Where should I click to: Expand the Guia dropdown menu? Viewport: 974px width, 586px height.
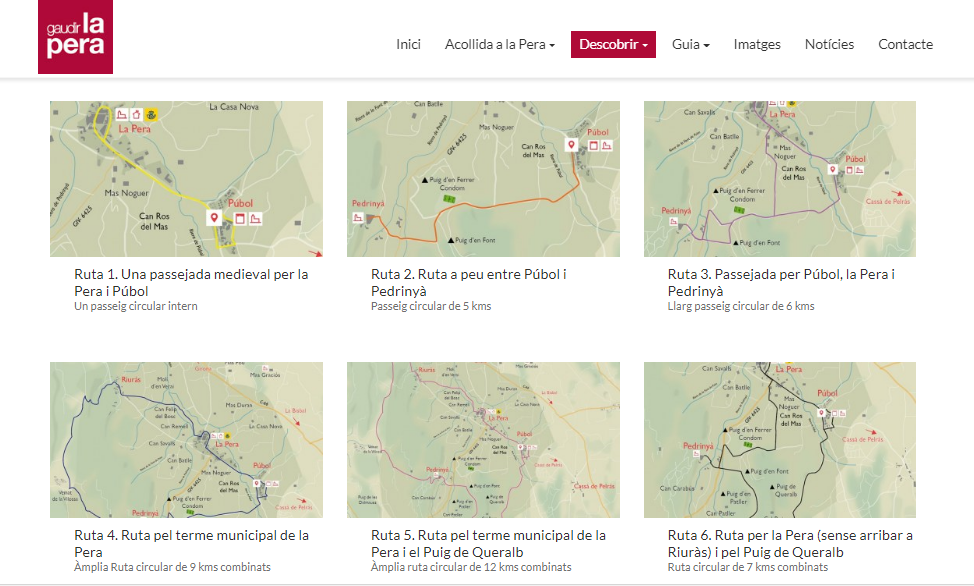[690, 44]
